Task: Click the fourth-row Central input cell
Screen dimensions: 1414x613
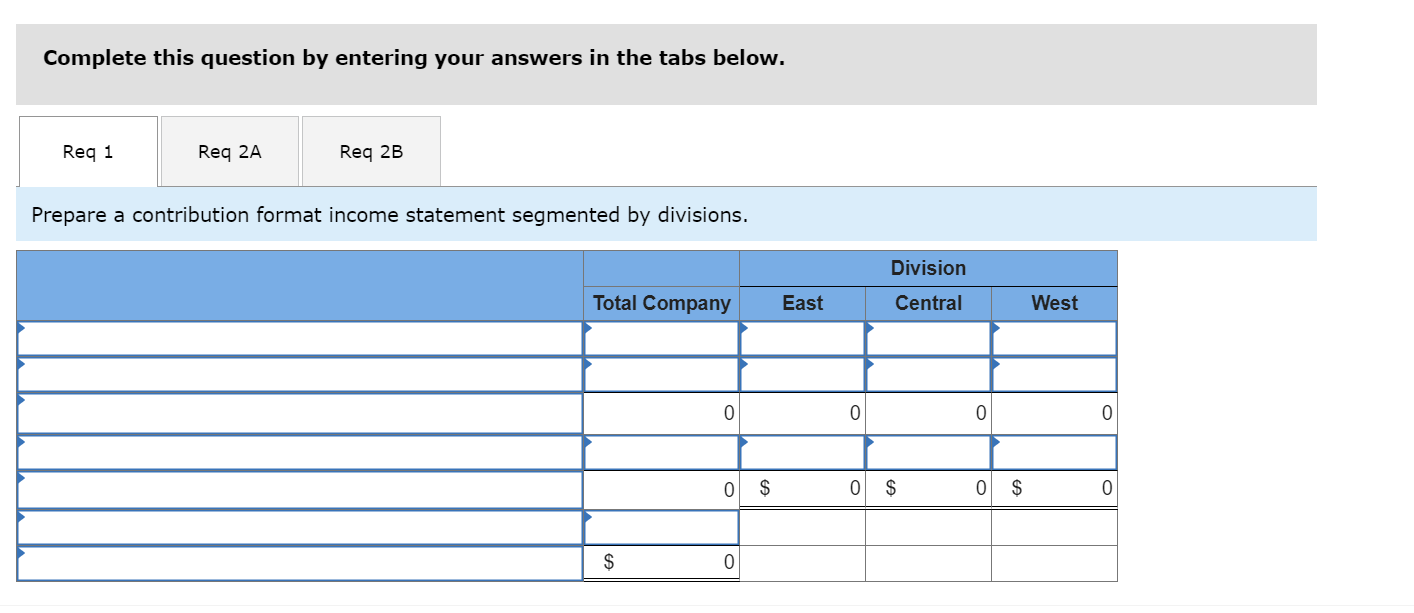Action: (928, 452)
